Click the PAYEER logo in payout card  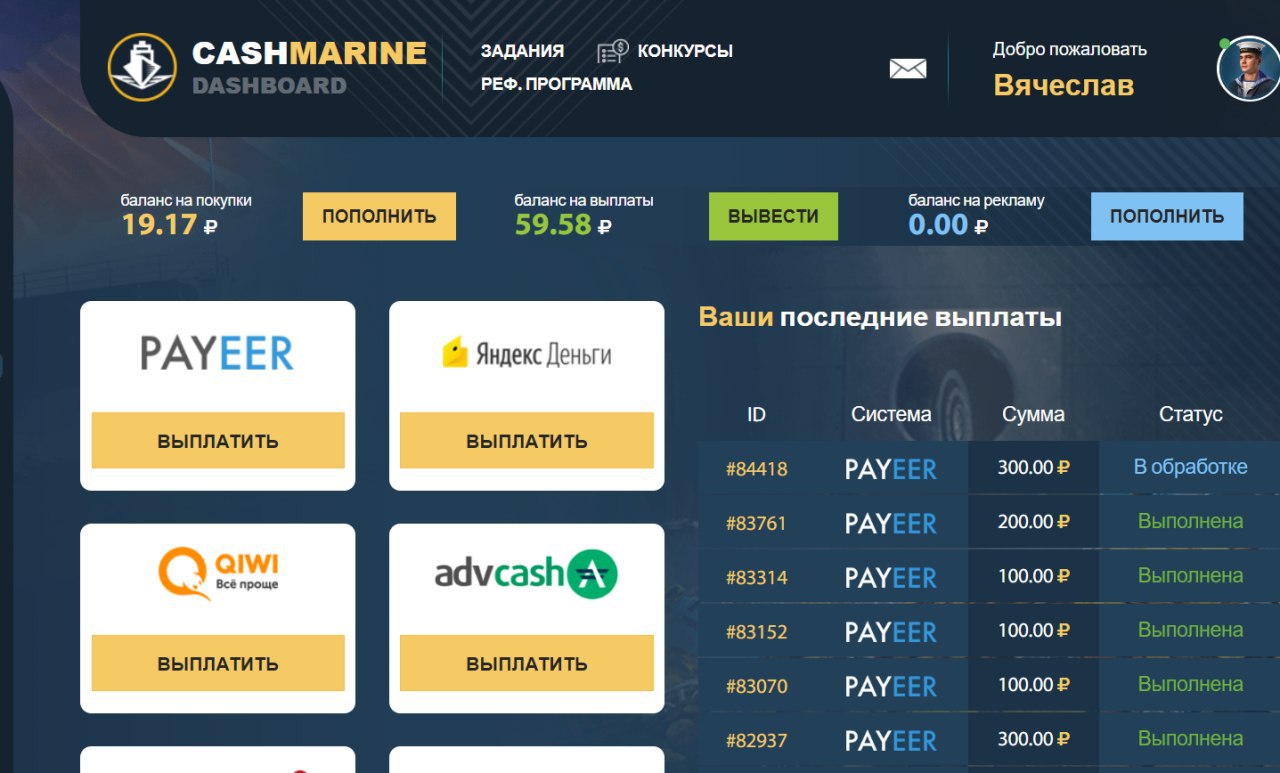coord(217,353)
